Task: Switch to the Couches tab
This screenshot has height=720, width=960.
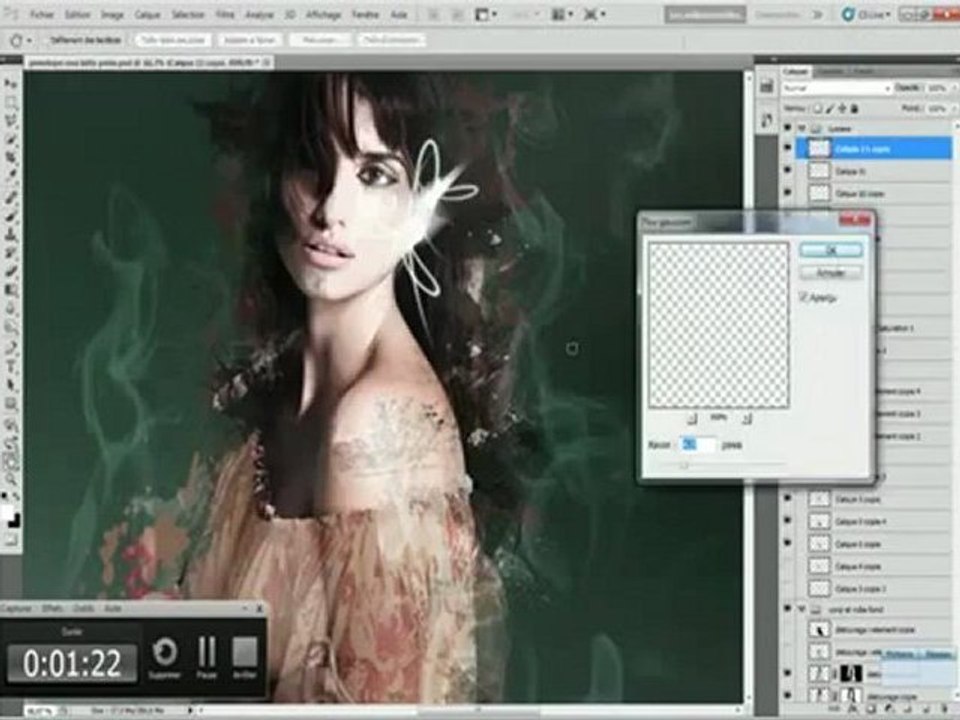Action: pyautogui.click(x=830, y=72)
